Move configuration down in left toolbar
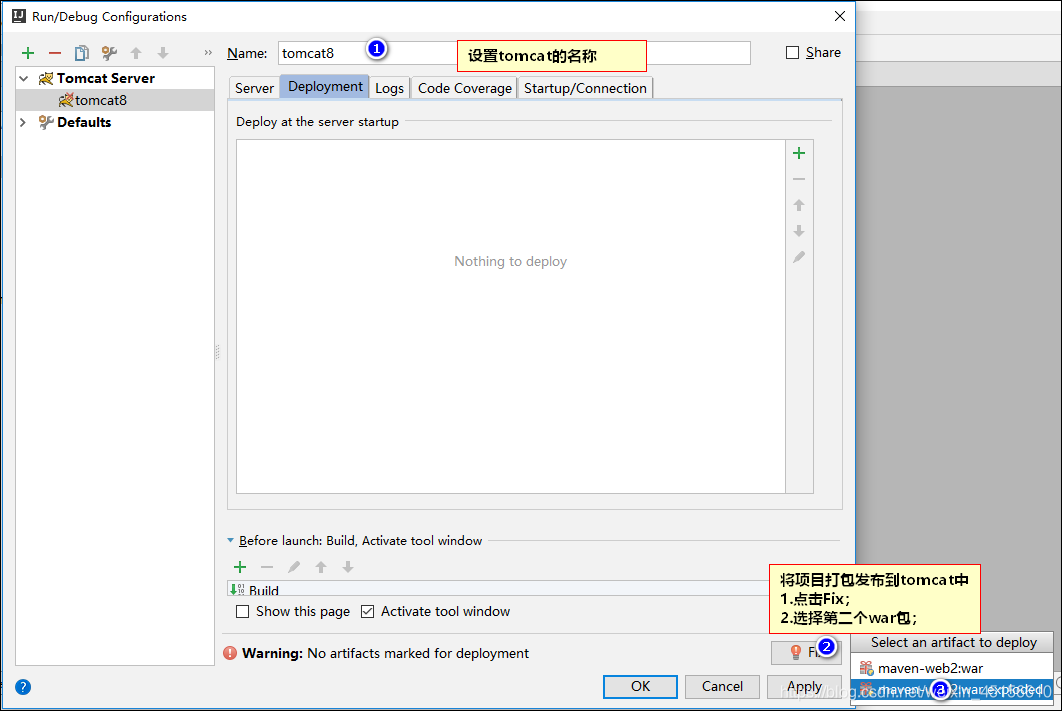This screenshot has height=711, width=1062. point(163,53)
